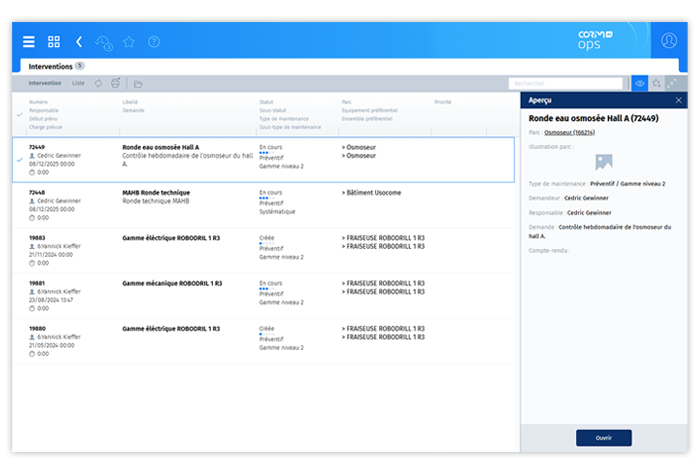Viewport: 700px width, 474px height.
Task: Click the user profile avatar icon
Action: coord(669,42)
